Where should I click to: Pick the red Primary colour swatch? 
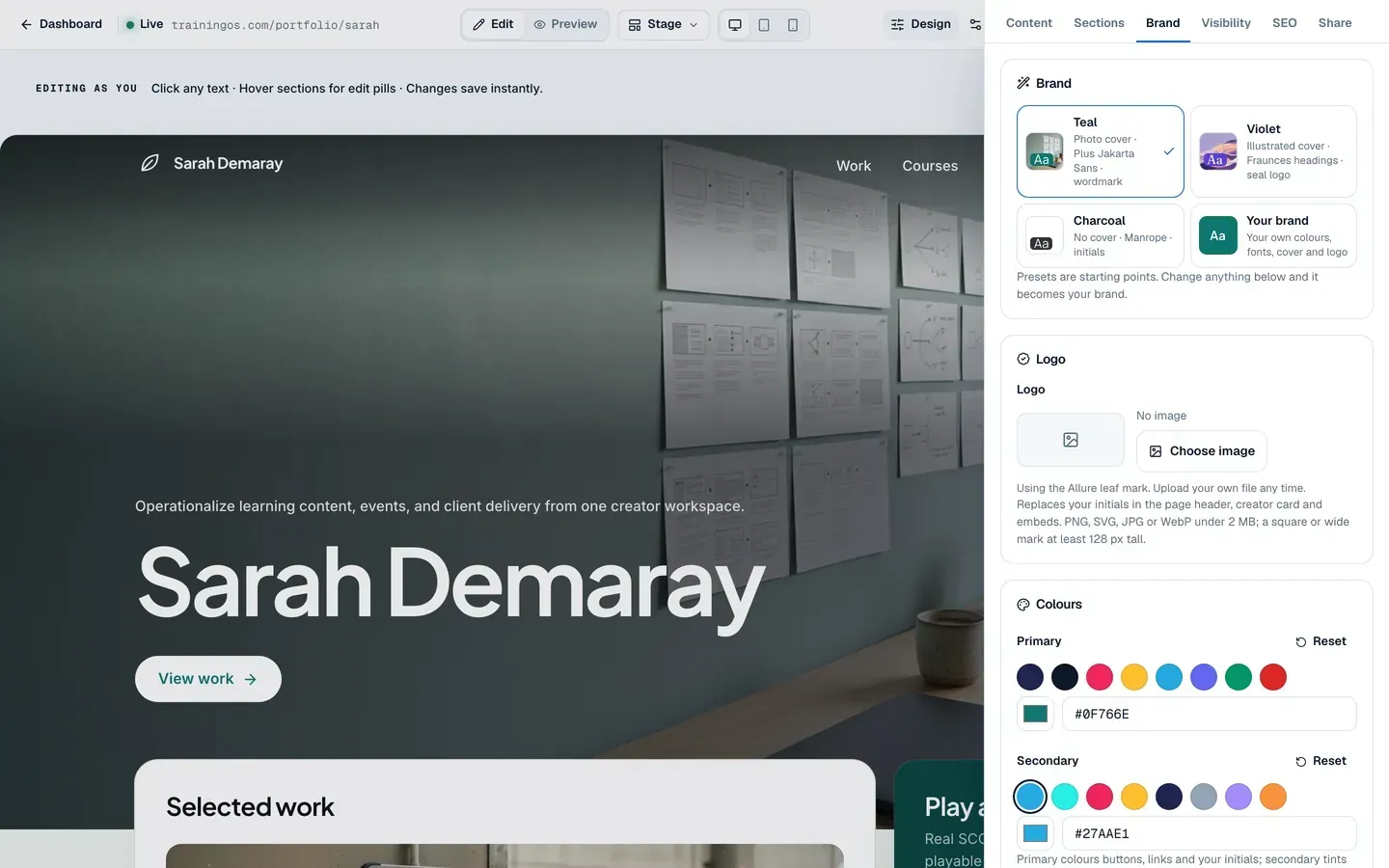pyautogui.click(x=1273, y=677)
